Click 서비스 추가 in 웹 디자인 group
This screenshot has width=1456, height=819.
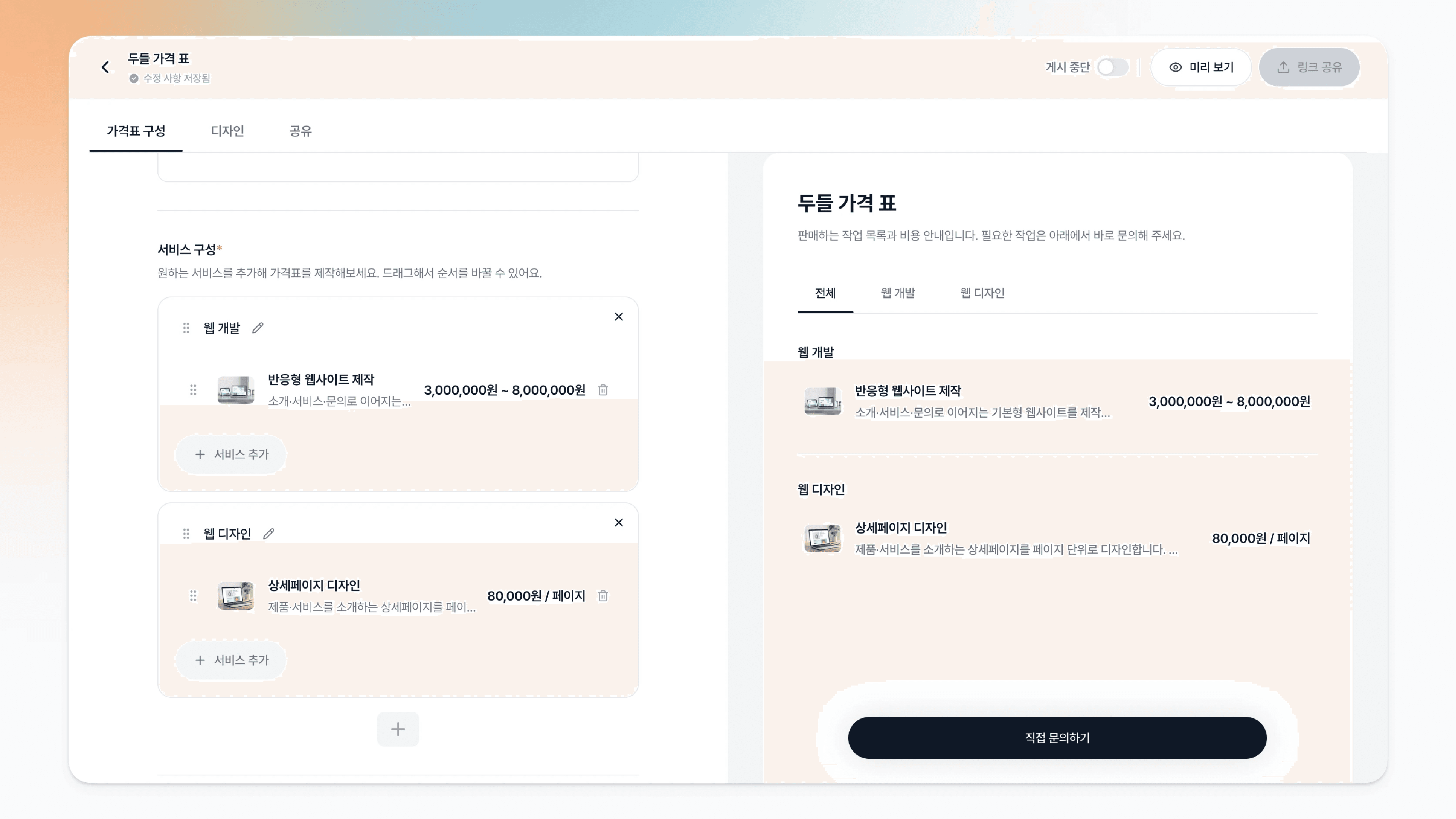(x=231, y=660)
